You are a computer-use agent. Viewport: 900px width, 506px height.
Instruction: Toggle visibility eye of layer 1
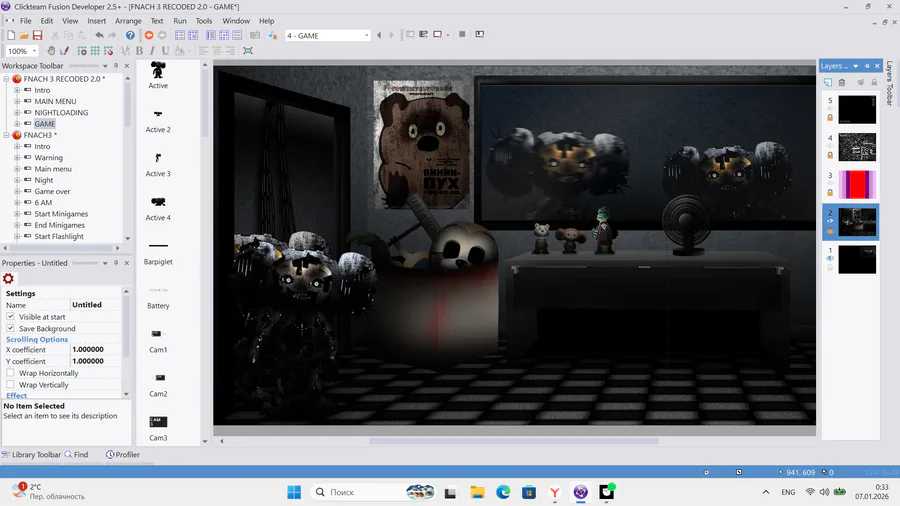point(830,259)
